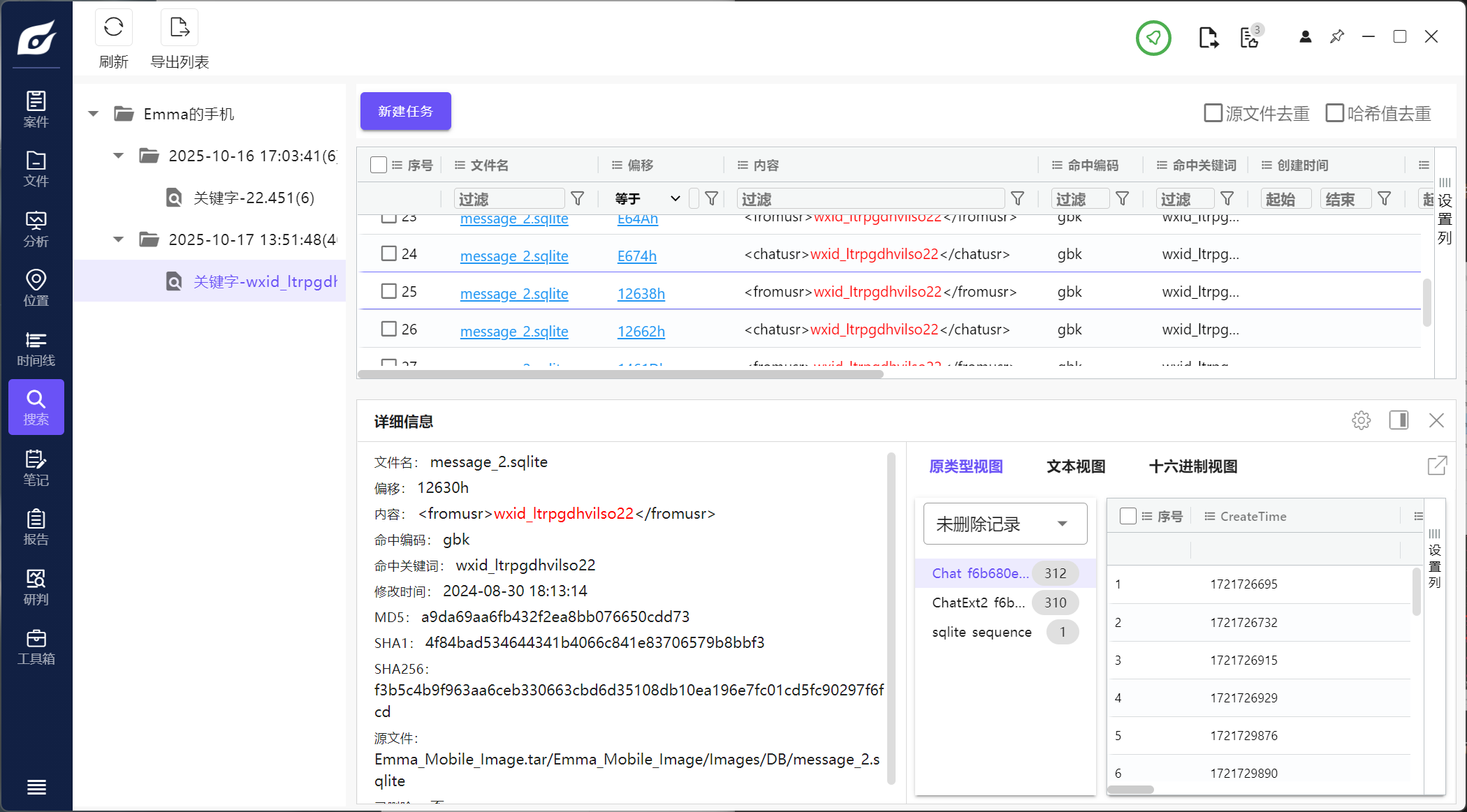
Task: Switch to the 文本视图 tab
Action: pos(1075,466)
